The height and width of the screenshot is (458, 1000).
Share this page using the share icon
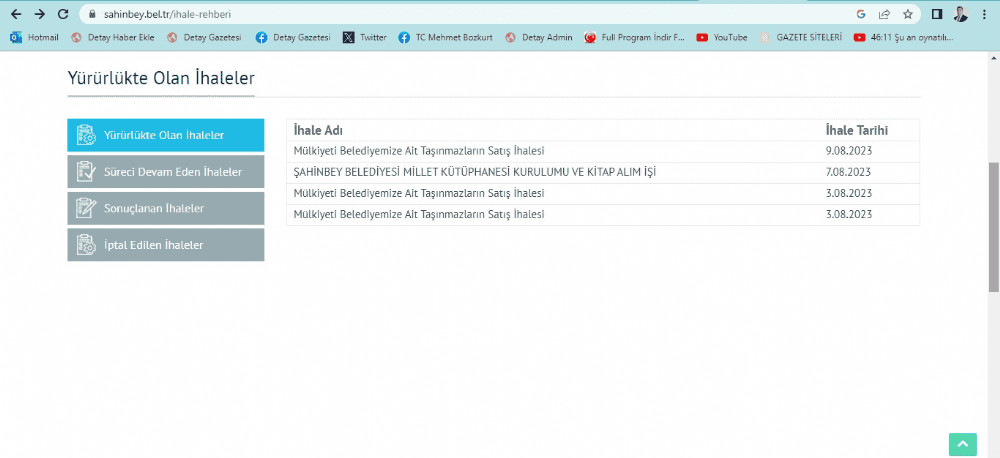pyautogui.click(x=884, y=14)
